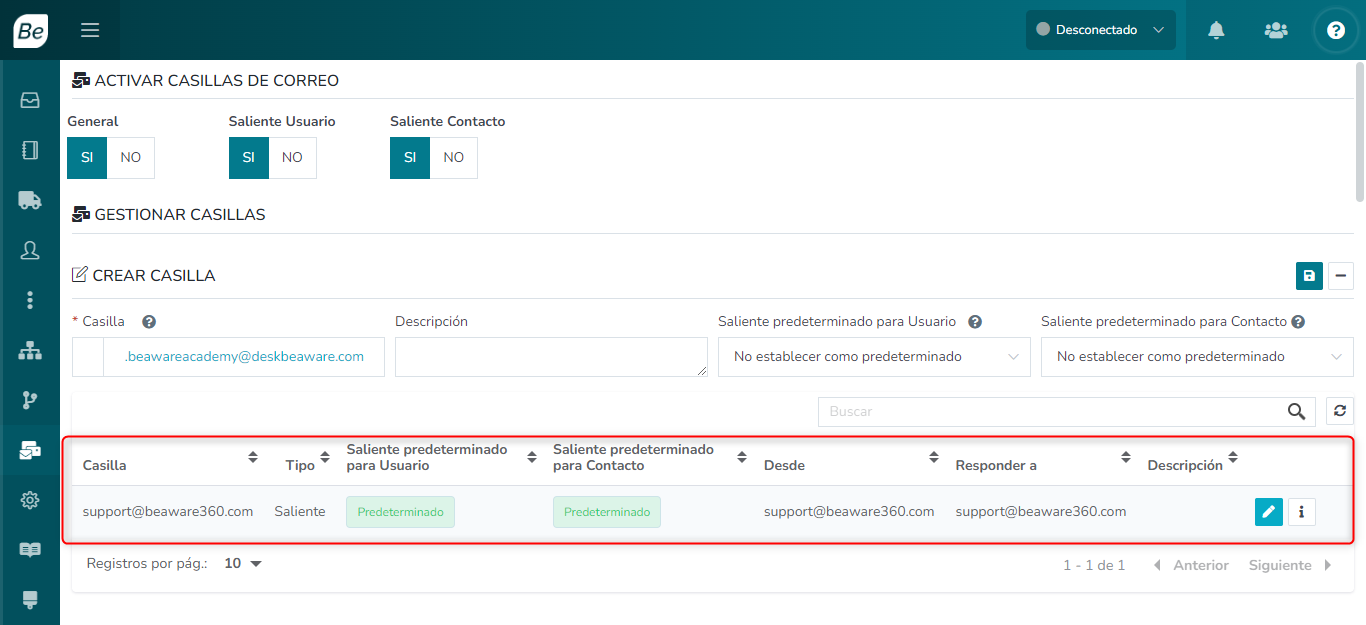Image resolution: width=1366 pixels, height=625 pixels.
Task: Open the person contact icon in the sidebar
Action: click(x=30, y=250)
